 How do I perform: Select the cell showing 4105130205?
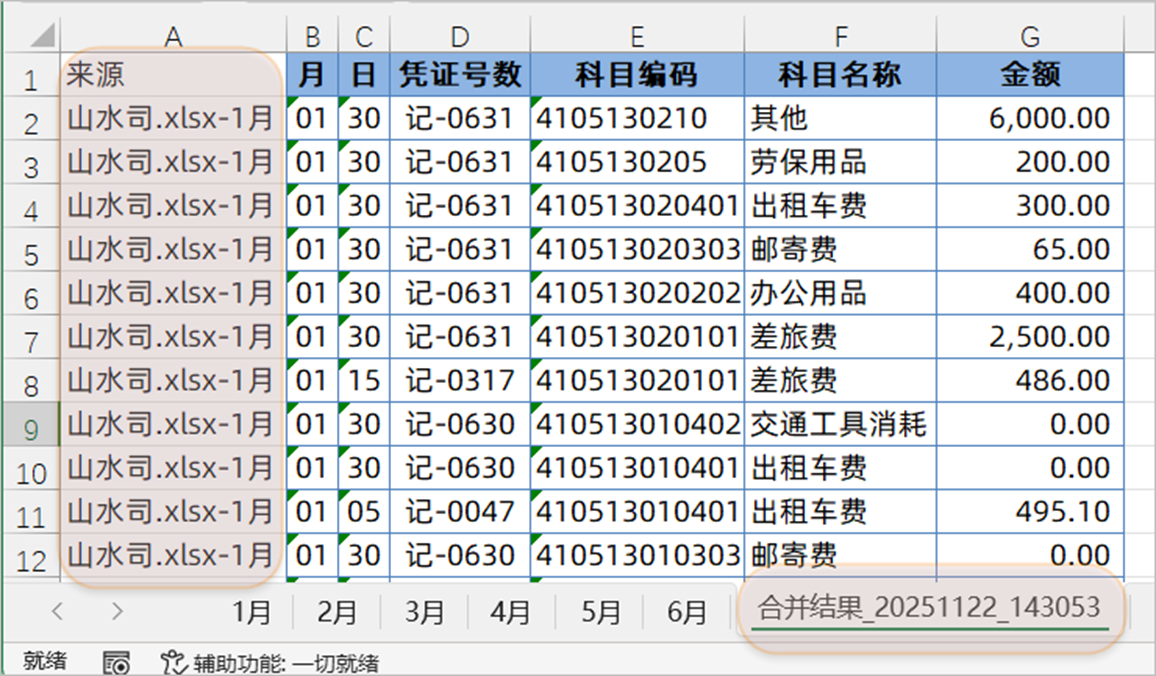637,162
